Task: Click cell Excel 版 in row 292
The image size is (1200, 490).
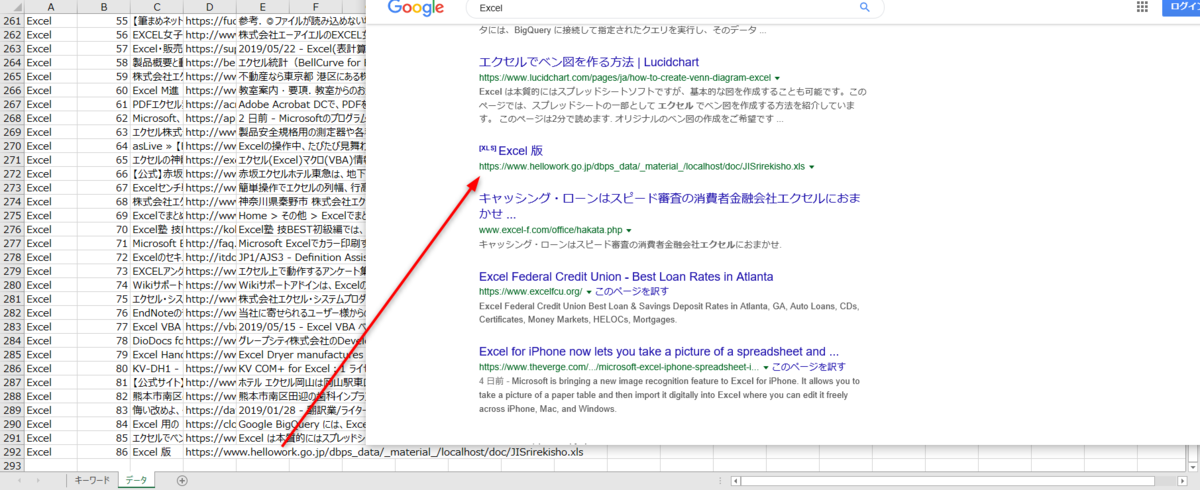Action: pyautogui.click(x=156, y=452)
